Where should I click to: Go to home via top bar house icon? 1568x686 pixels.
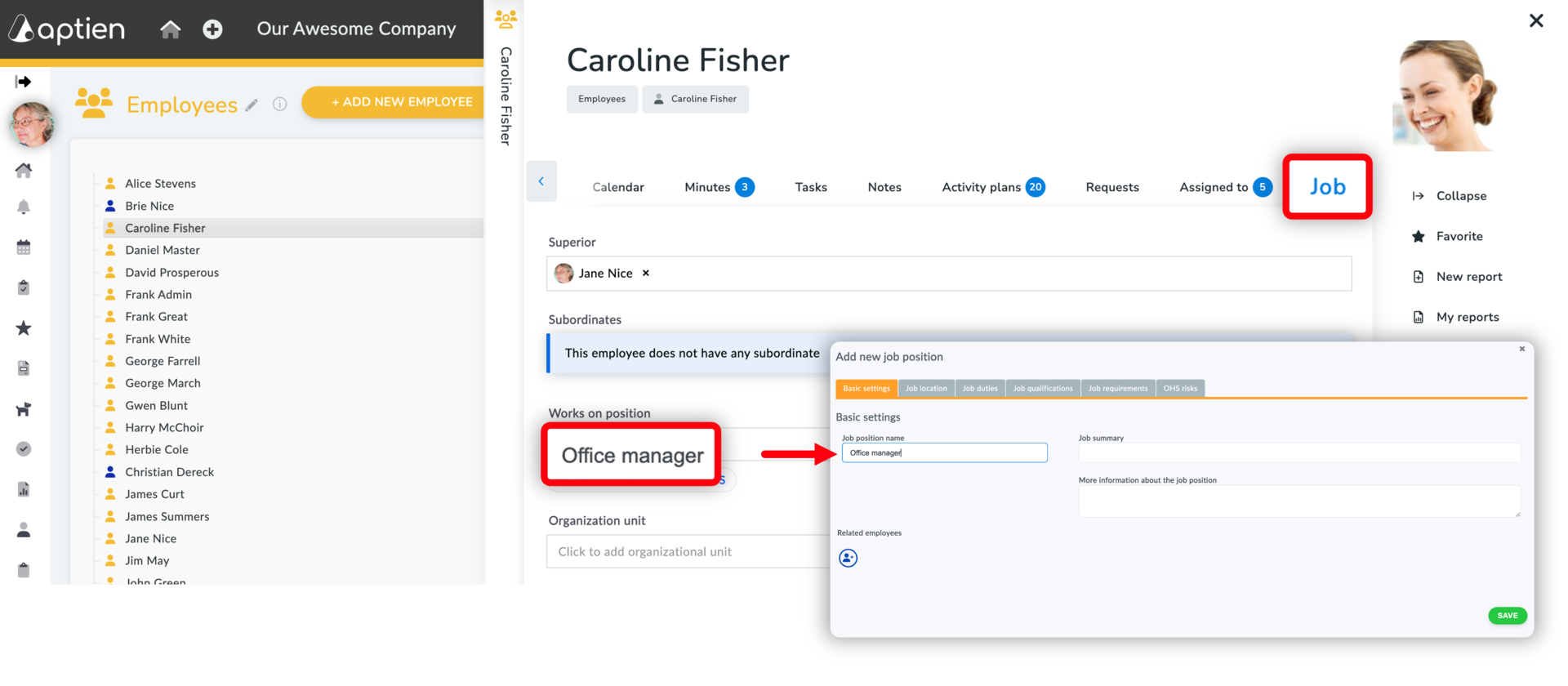pyautogui.click(x=170, y=29)
